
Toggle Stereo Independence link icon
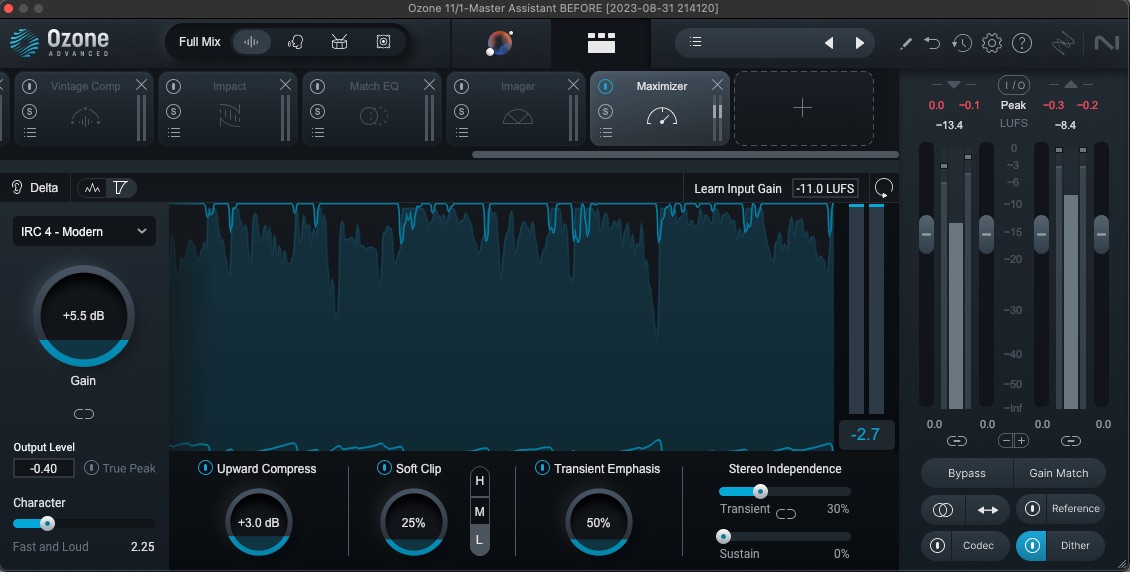786,514
